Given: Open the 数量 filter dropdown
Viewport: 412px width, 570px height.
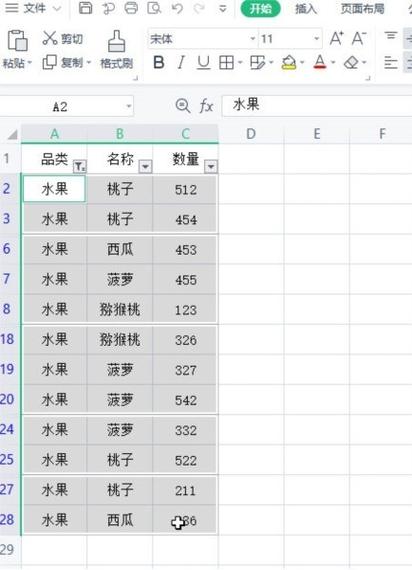Looking at the screenshot, I should pos(211,167).
